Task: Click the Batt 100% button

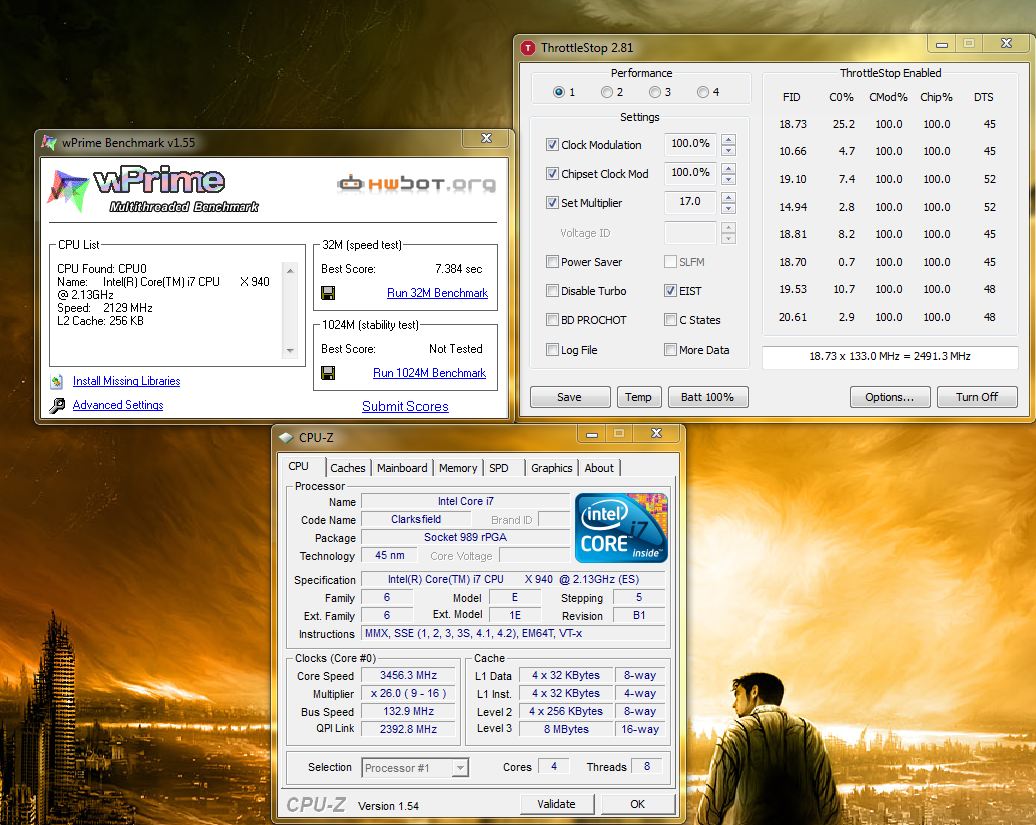Action: coord(708,397)
